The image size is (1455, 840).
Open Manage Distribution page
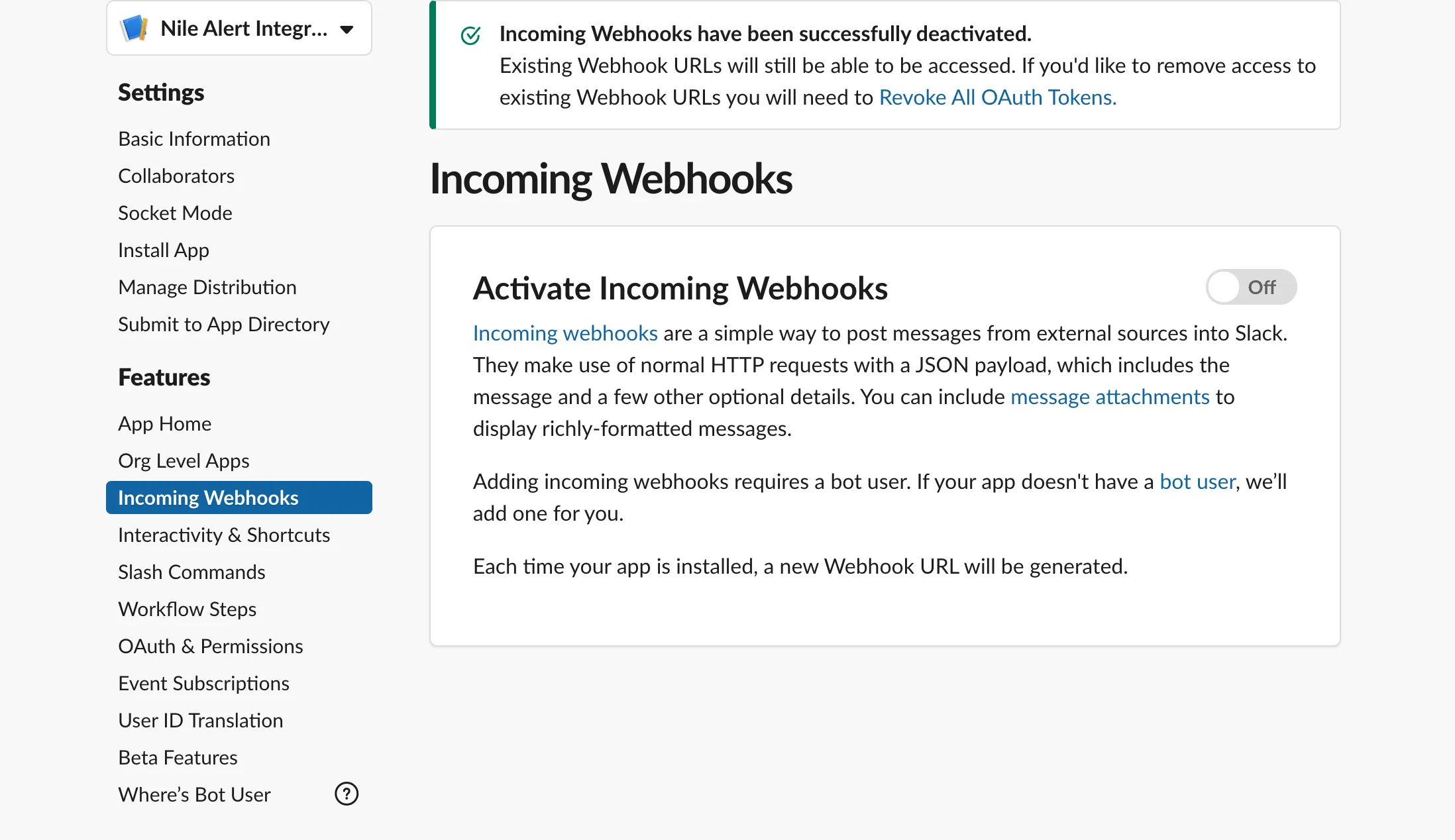(x=207, y=288)
